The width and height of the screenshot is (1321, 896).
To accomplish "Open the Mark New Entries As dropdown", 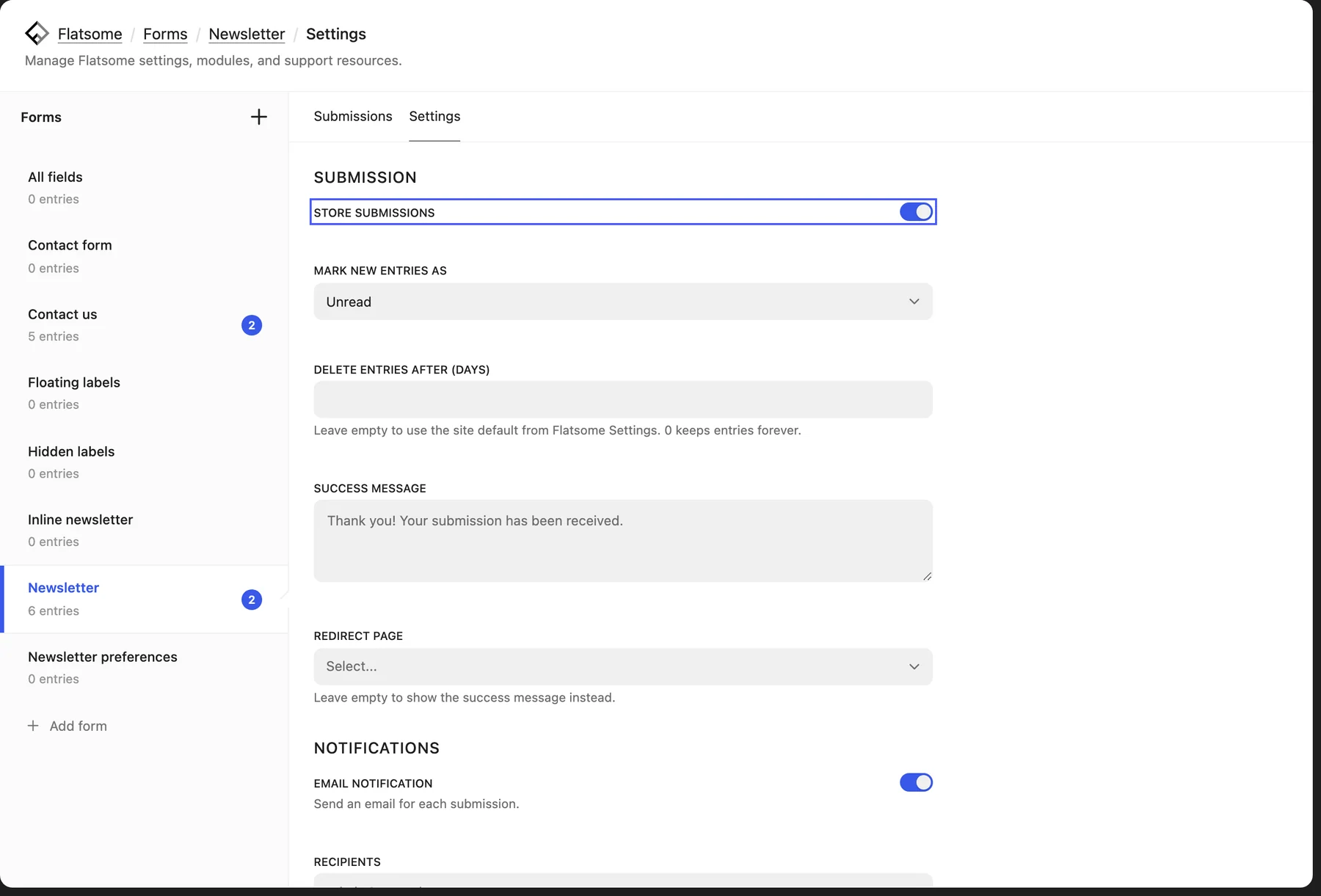I will 623,302.
